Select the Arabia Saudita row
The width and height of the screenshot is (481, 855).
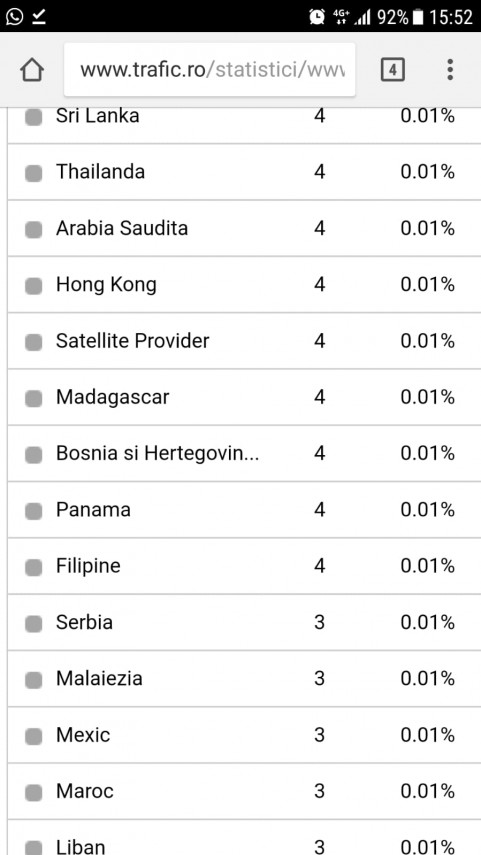(244, 228)
